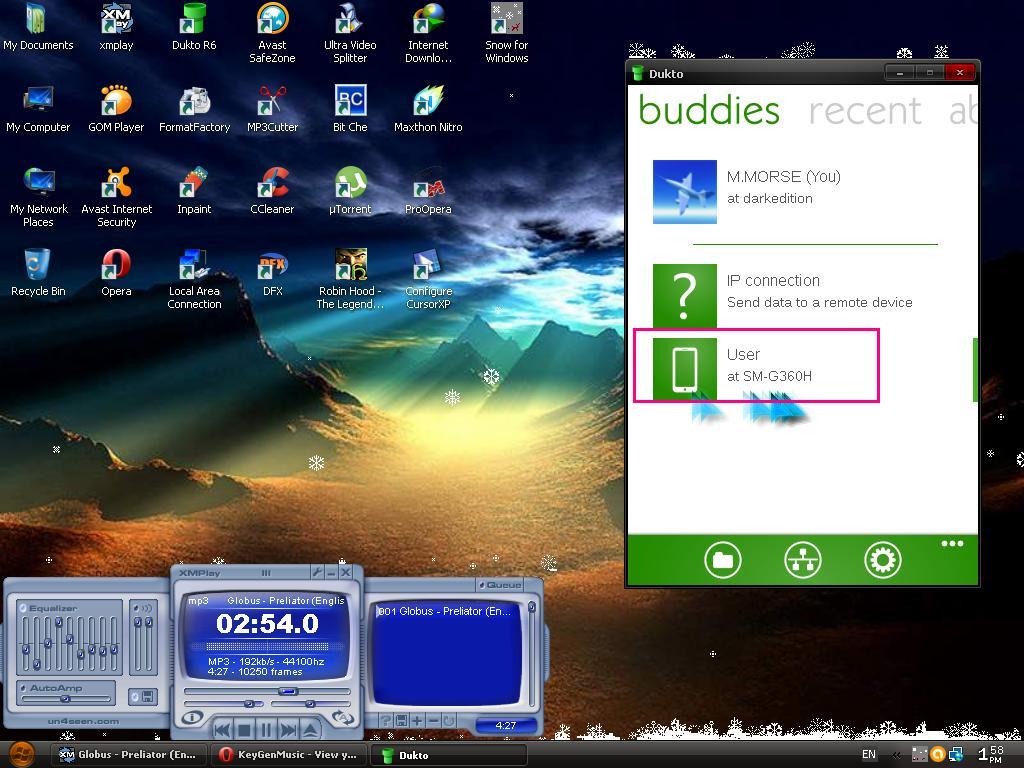1024x768 pixels.
Task: Open XMPlay options wrench icon
Action: pos(317,573)
